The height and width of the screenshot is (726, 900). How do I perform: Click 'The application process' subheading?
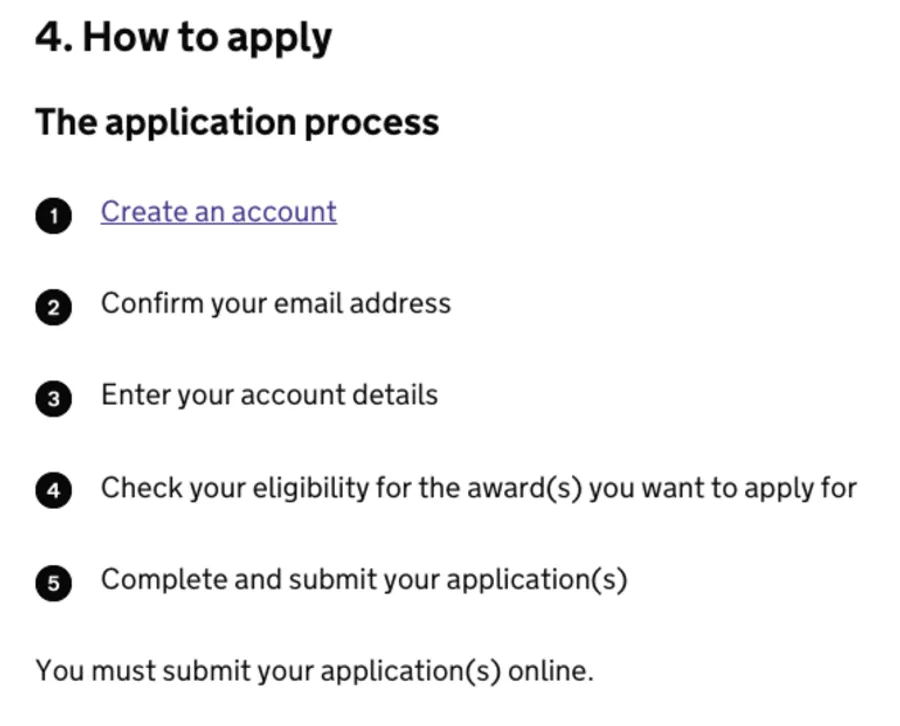(x=237, y=122)
